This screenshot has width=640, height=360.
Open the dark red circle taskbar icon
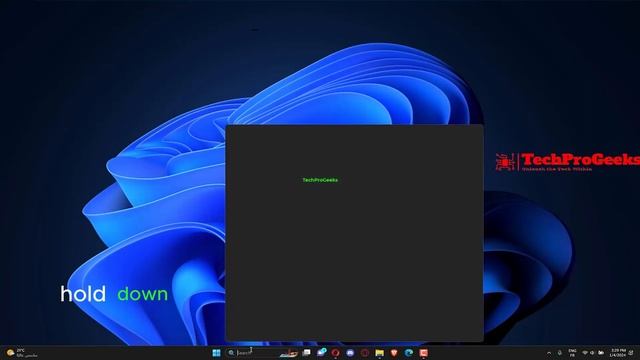[x=365, y=353]
